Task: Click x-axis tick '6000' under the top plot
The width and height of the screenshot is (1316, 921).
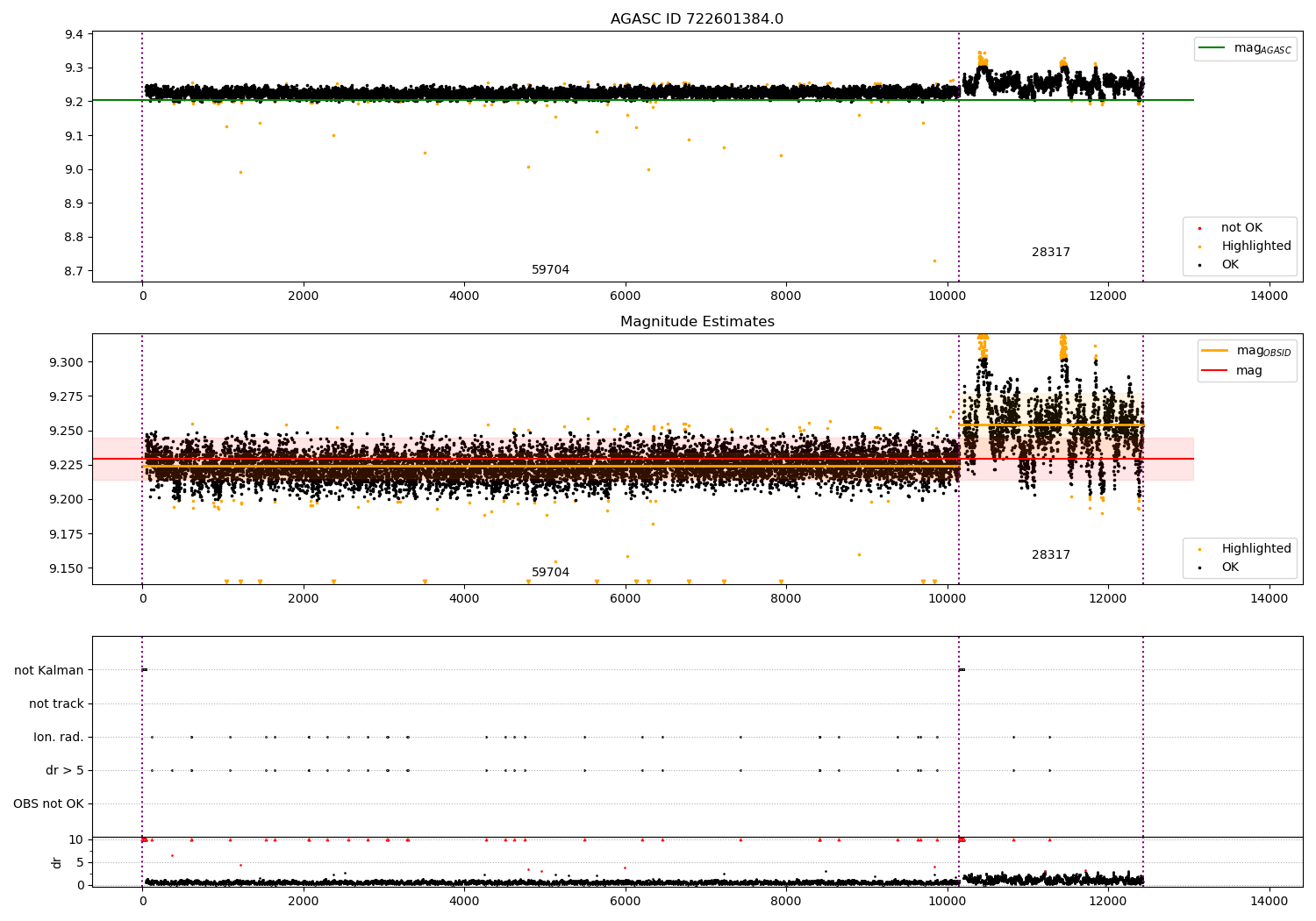Action: pos(626,296)
